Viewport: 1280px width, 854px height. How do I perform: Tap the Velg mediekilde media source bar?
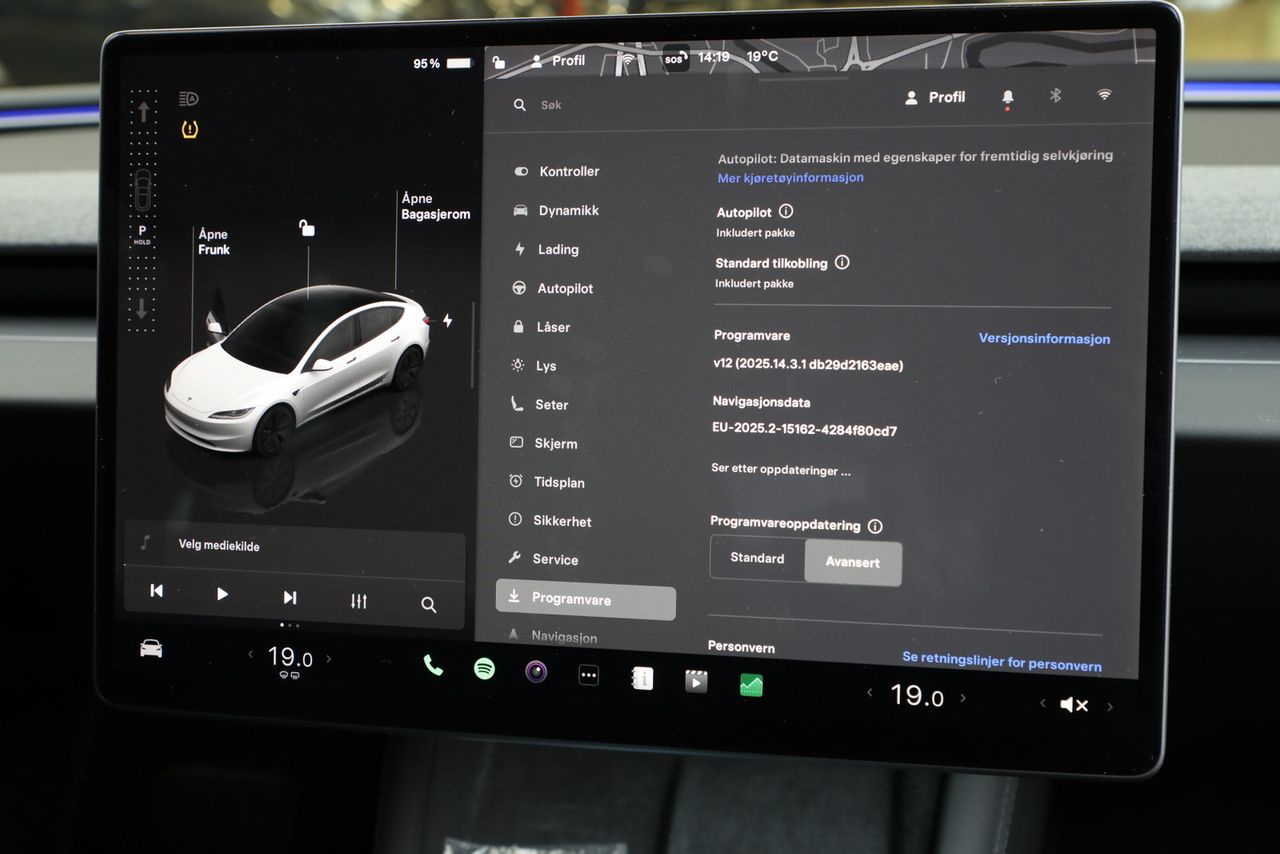coord(294,547)
